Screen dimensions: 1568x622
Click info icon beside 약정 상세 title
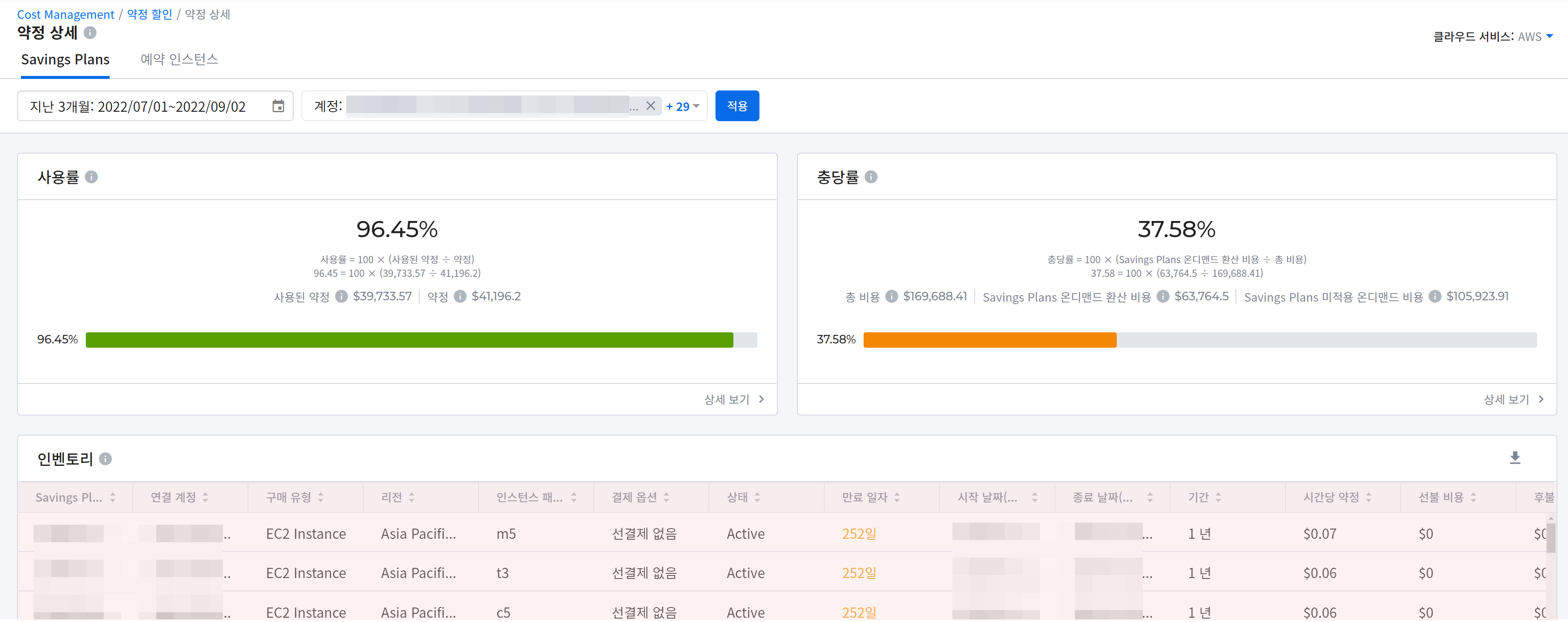pos(90,33)
